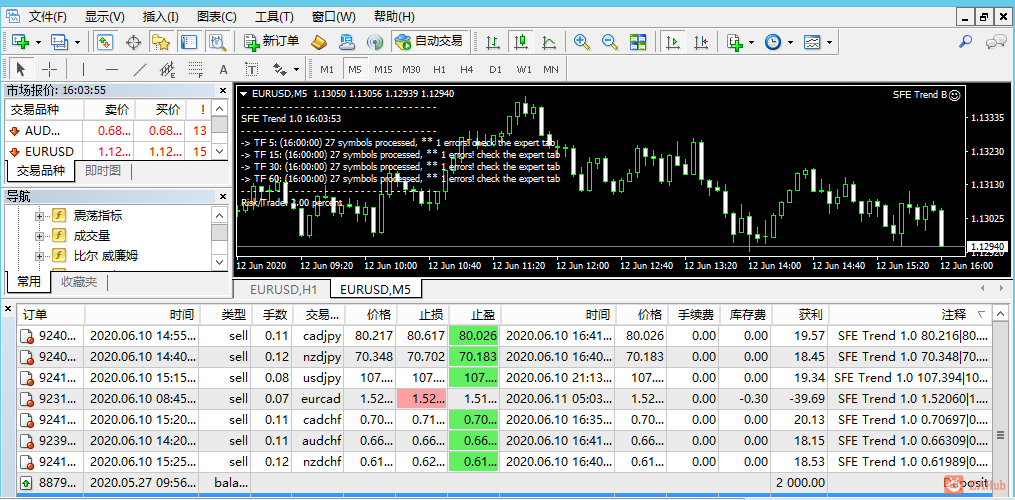Switch to the EURUSD,H1 chart tab
The width and height of the screenshot is (1015, 500).
[x=282, y=289]
